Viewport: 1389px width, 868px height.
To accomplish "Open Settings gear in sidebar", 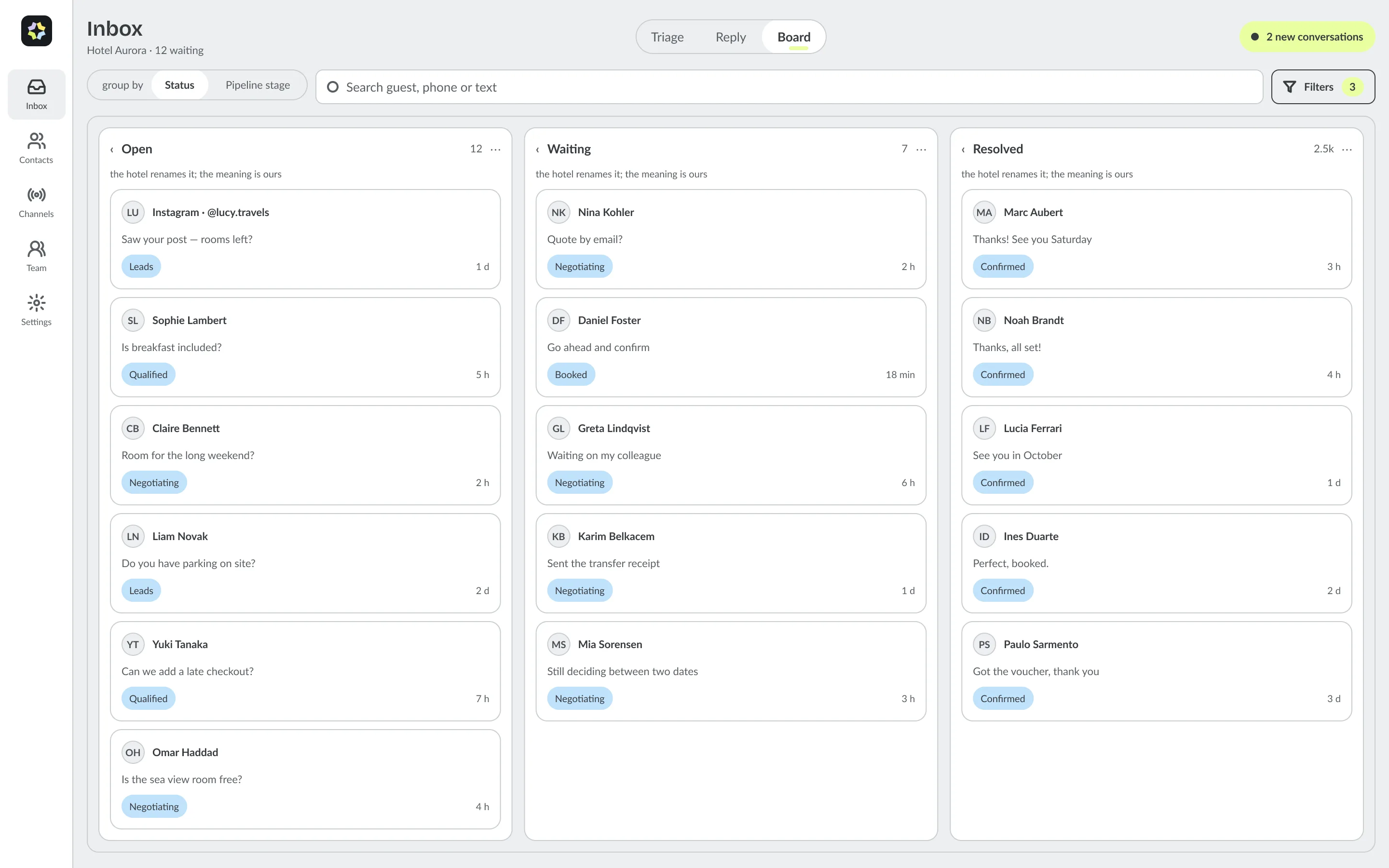I will click(x=36, y=310).
